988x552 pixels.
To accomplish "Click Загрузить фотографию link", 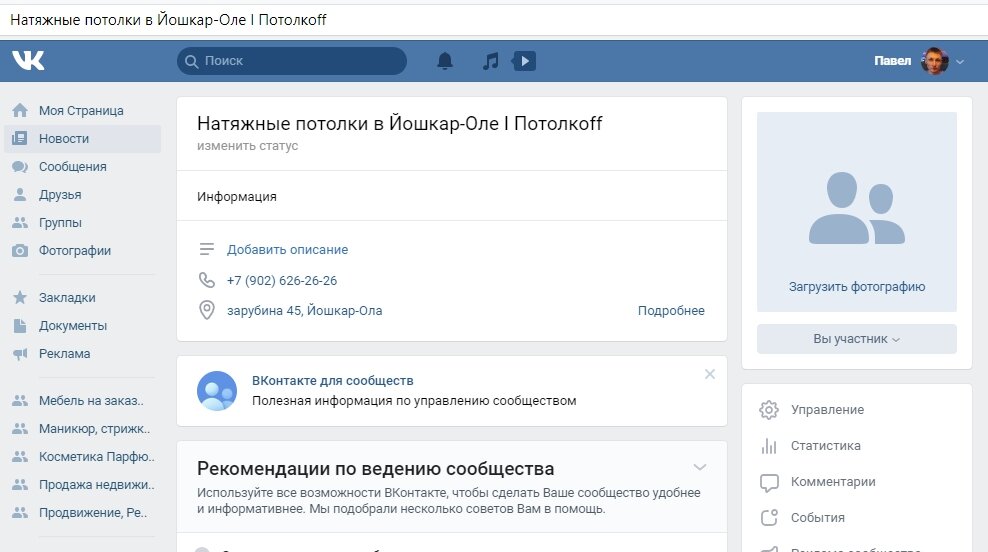I will (x=857, y=287).
